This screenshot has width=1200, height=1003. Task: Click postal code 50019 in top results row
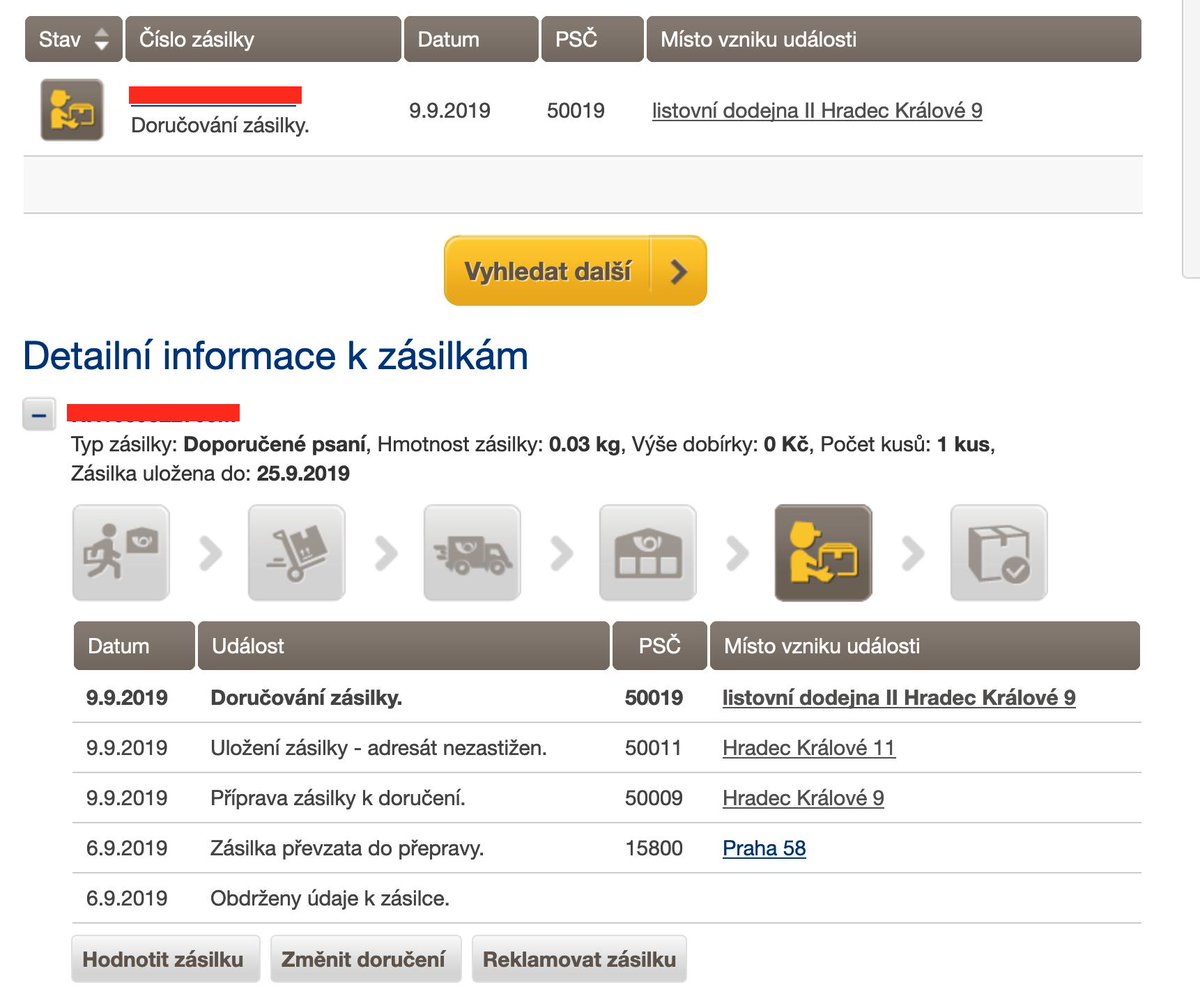(576, 110)
